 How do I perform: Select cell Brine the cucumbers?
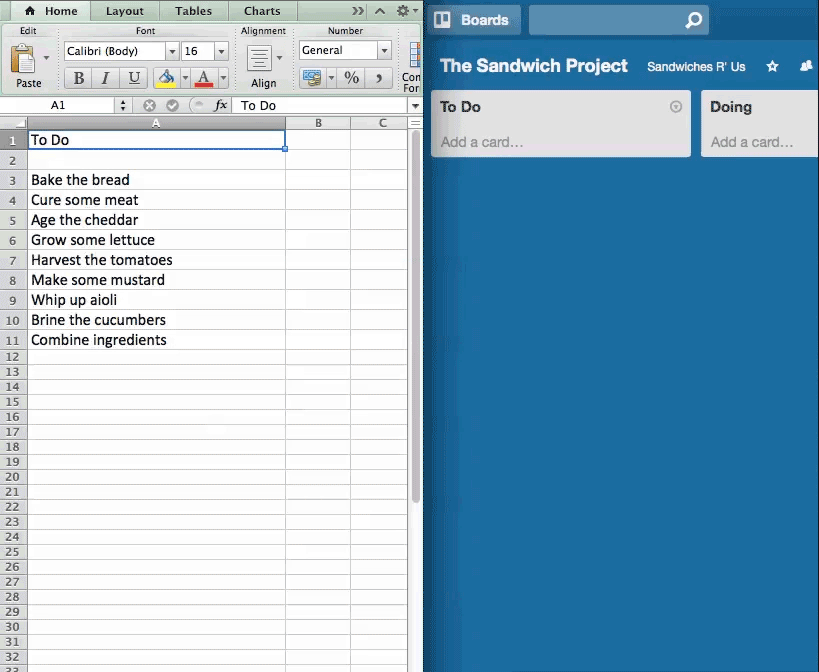click(156, 320)
